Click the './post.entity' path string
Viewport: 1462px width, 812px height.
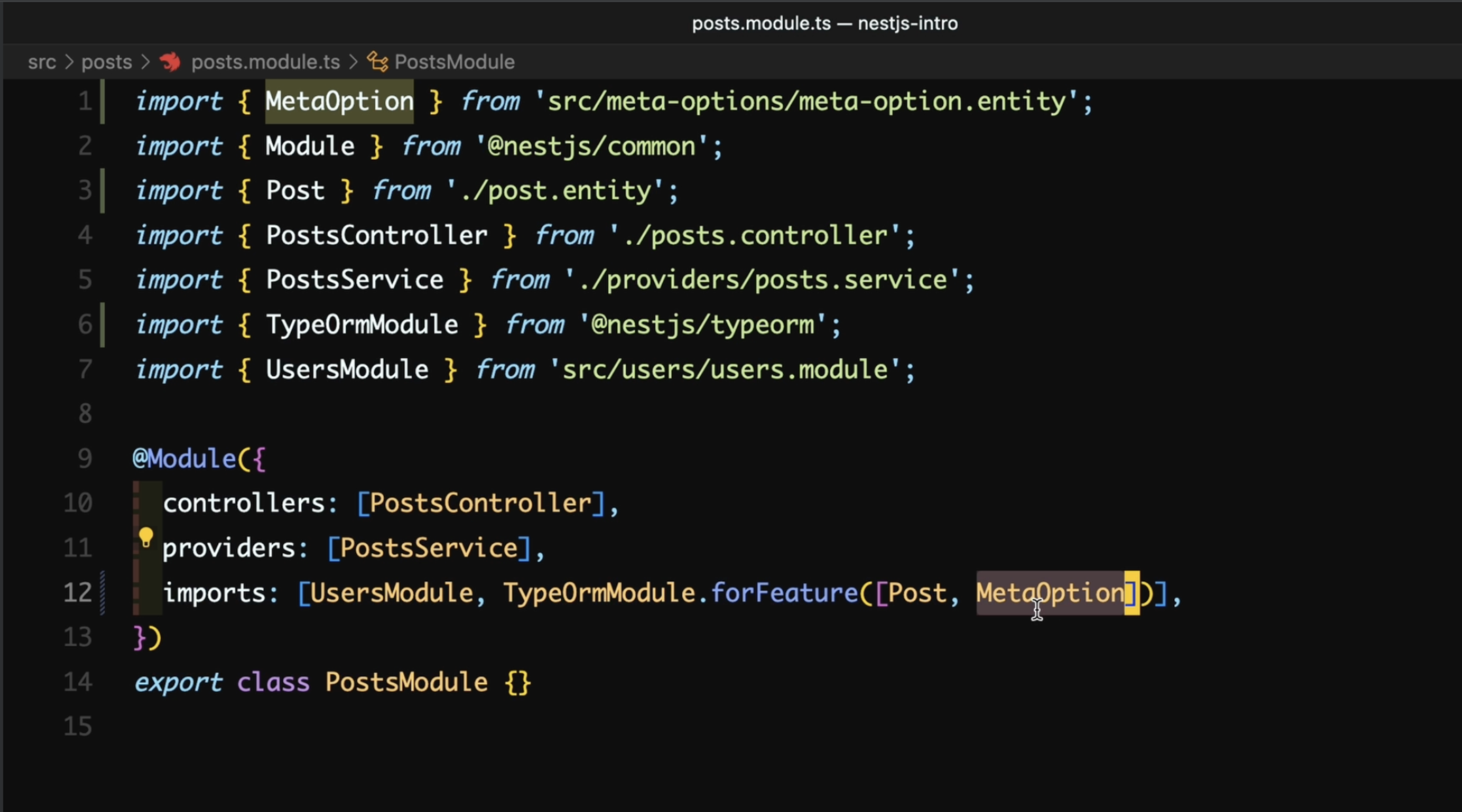(x=554, y=191)
